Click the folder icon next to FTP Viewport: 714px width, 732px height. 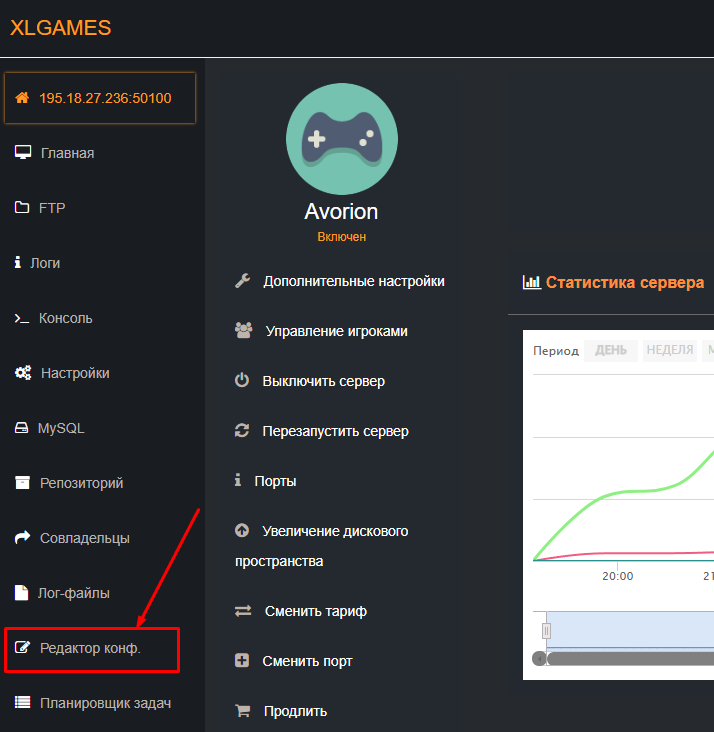click(22, 208)
